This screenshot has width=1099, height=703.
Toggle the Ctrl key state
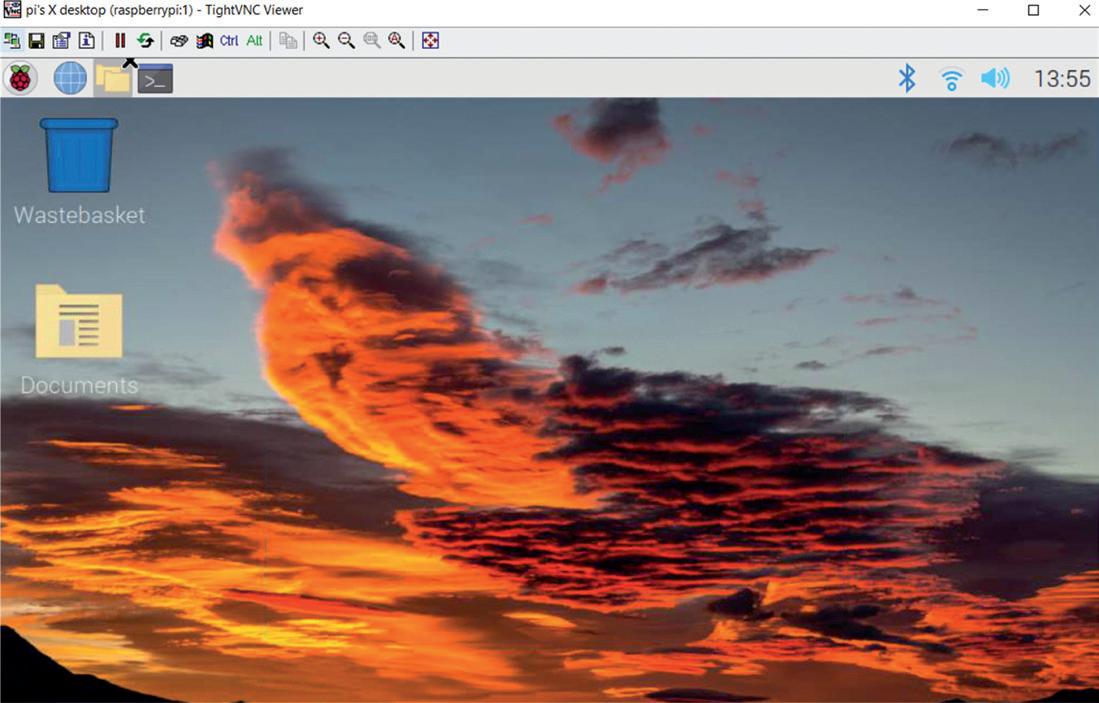pyautogui.click(x=229, y=41)
